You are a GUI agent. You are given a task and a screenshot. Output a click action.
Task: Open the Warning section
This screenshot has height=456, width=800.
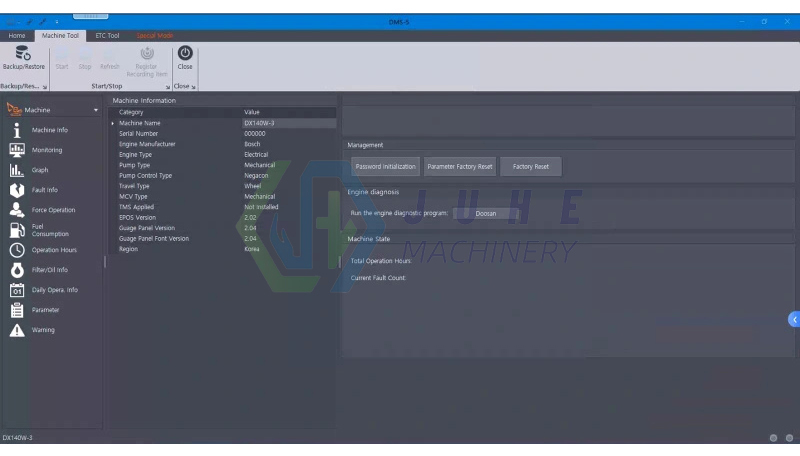17,330
